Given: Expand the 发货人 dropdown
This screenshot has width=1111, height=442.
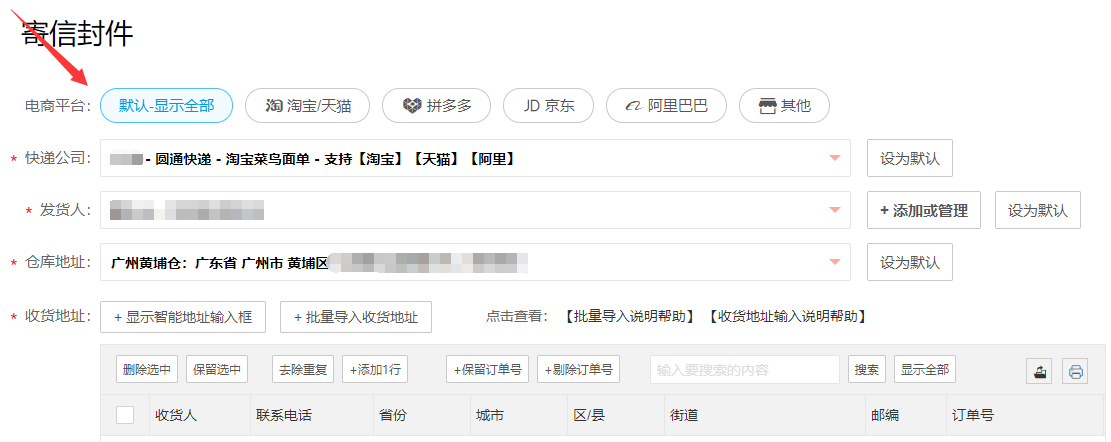Looking at the screenshot, I should click(x=835, y=210).
